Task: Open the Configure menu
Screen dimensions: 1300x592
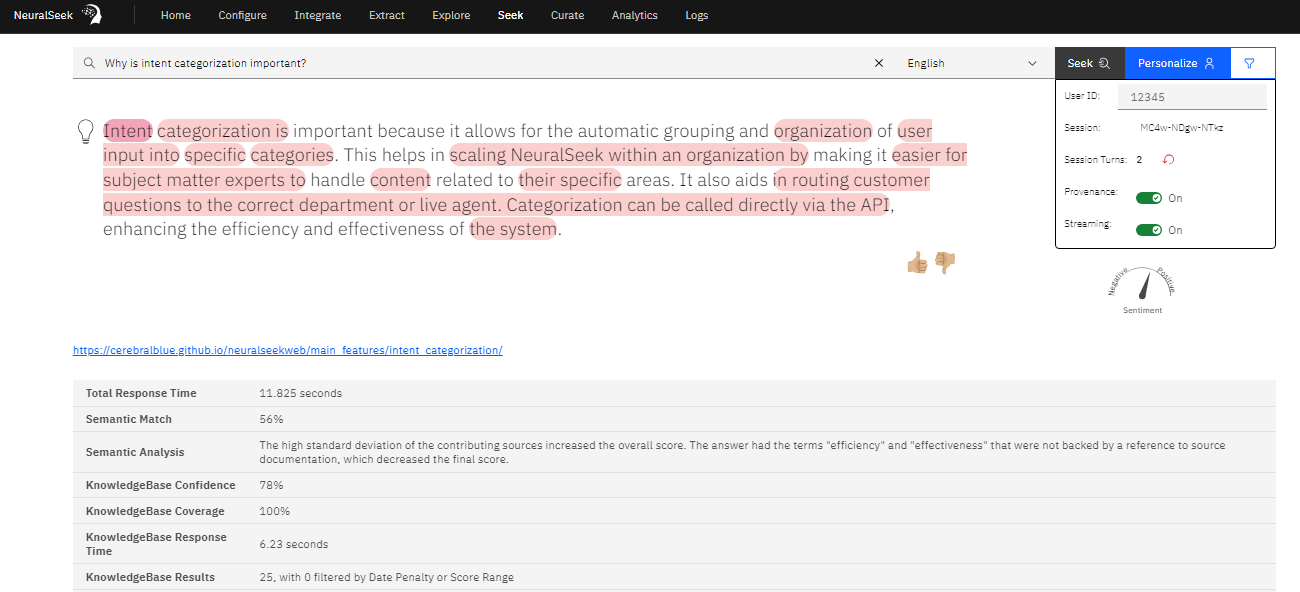Action: 243,15
